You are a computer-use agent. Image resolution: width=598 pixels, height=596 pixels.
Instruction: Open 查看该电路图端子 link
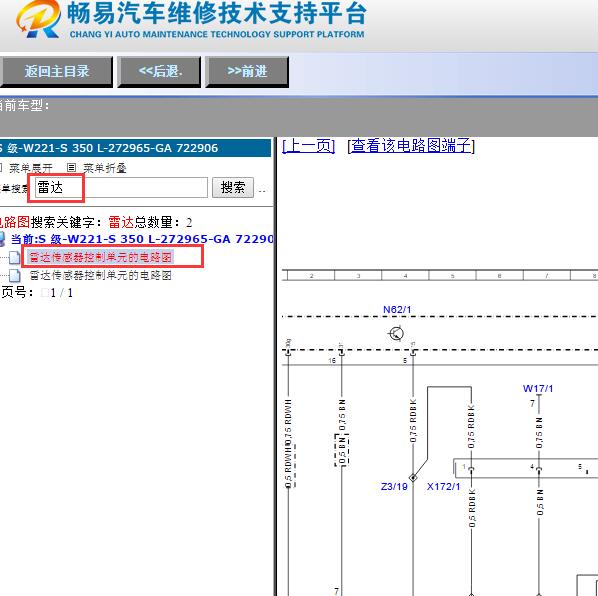411,146
